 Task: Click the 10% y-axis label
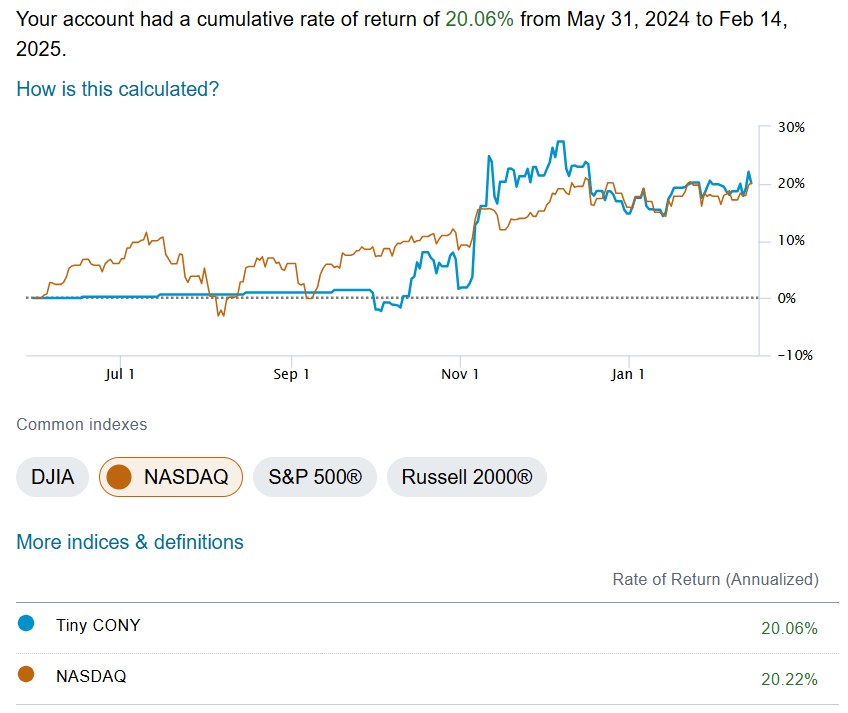point(791,240)
